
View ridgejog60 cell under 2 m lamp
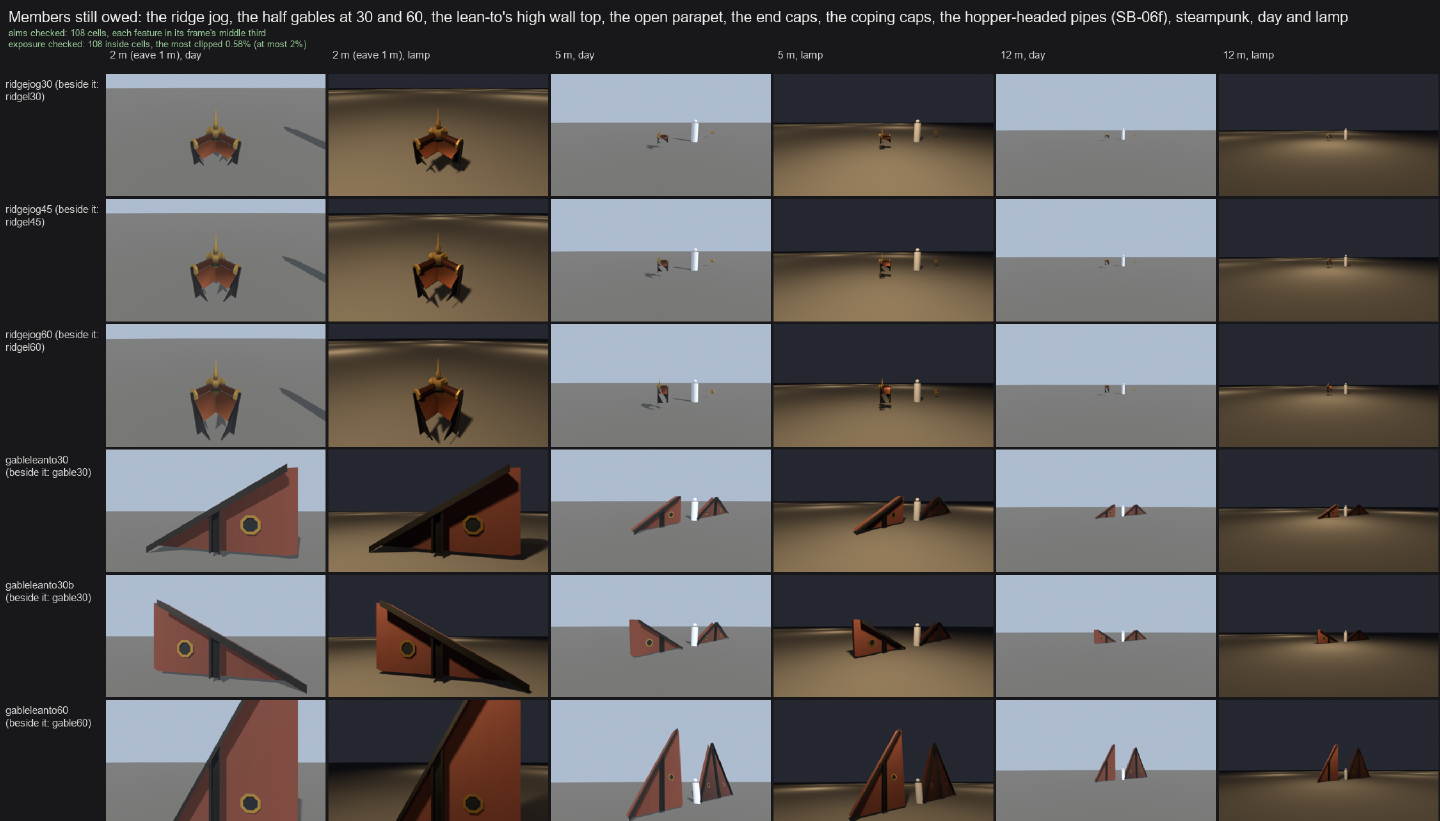click(x=438, y=385)
